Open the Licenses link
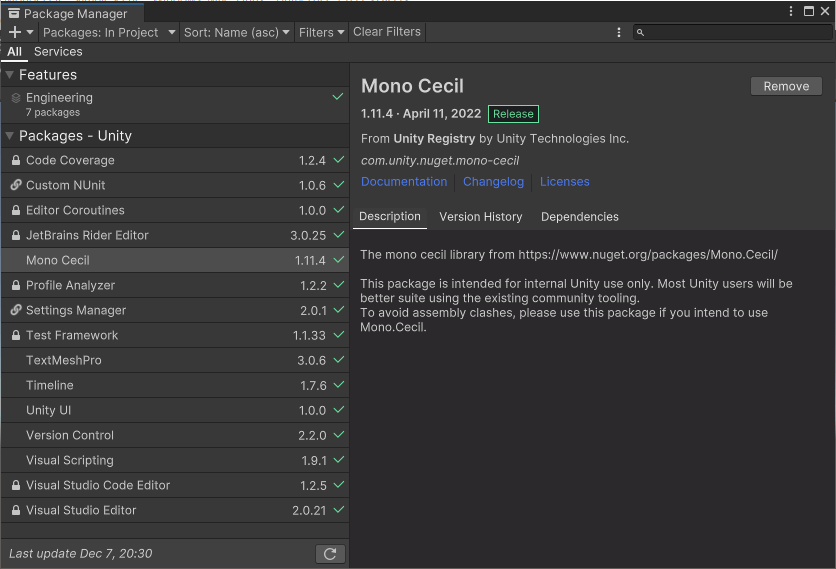The width and height of the screenshot is (836, 569). click(565, 182)
